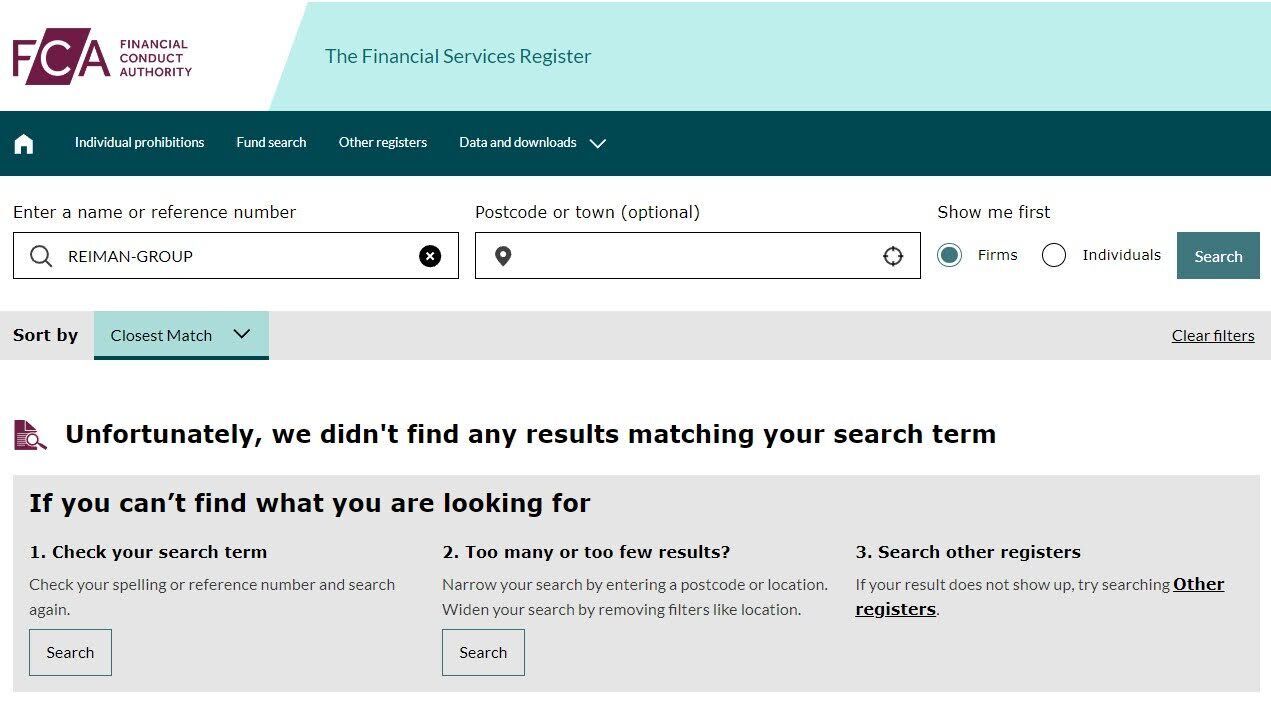This screenshot has height=707, width=1271.
Task: Open Other registers in navigation bar
Action: pos(382,143)
